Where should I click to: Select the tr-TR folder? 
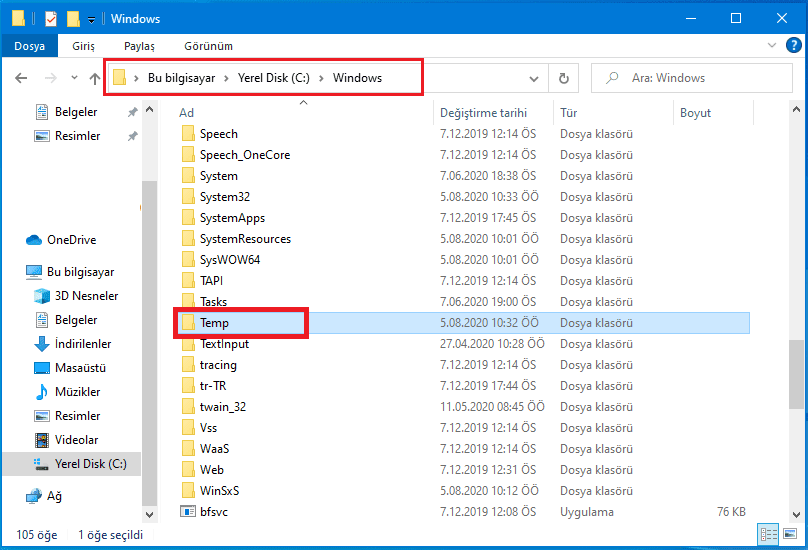click(212, 386)
